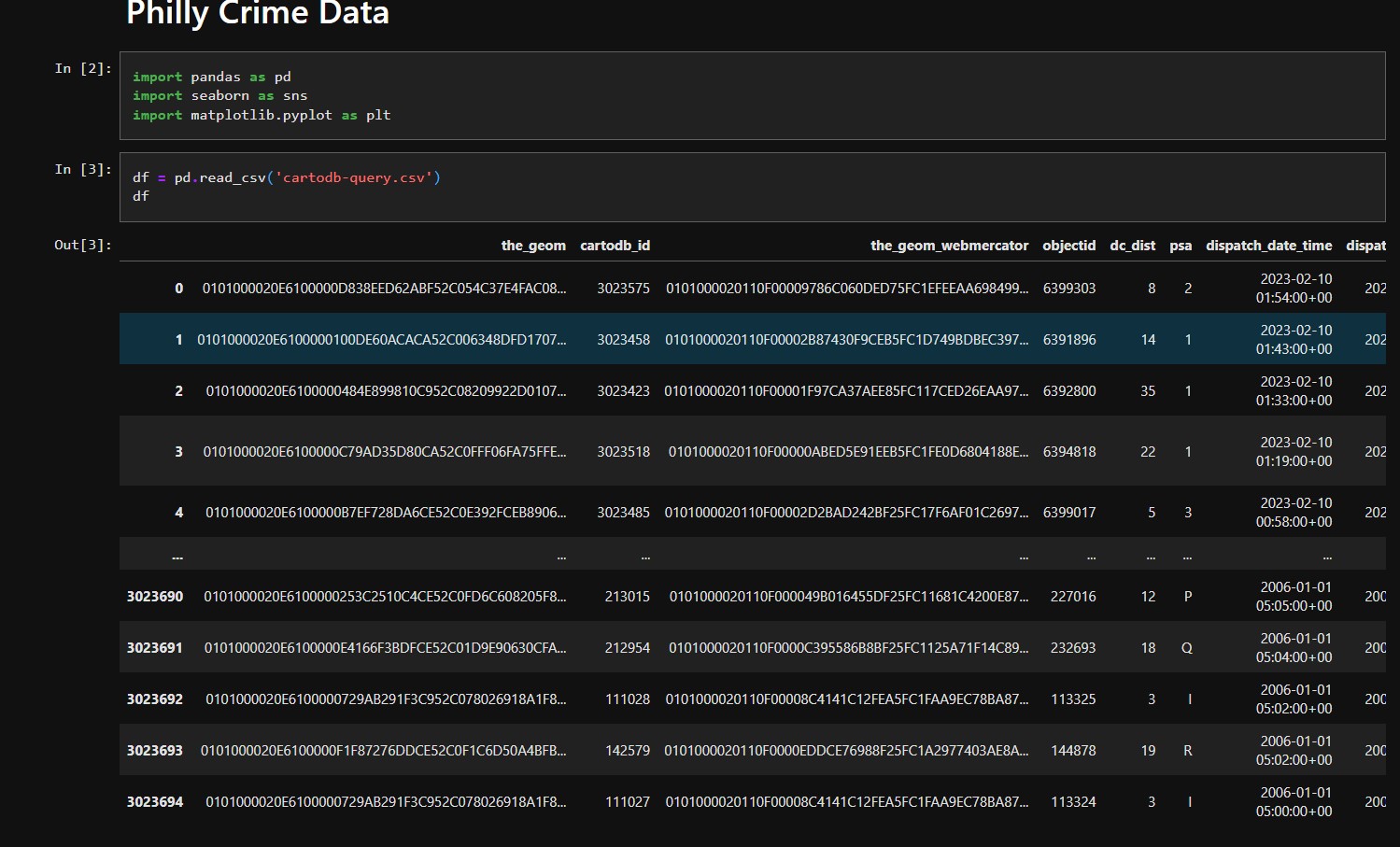Click the_geom_webmercator column header
1400x847 pixels.
coord(949,246)
